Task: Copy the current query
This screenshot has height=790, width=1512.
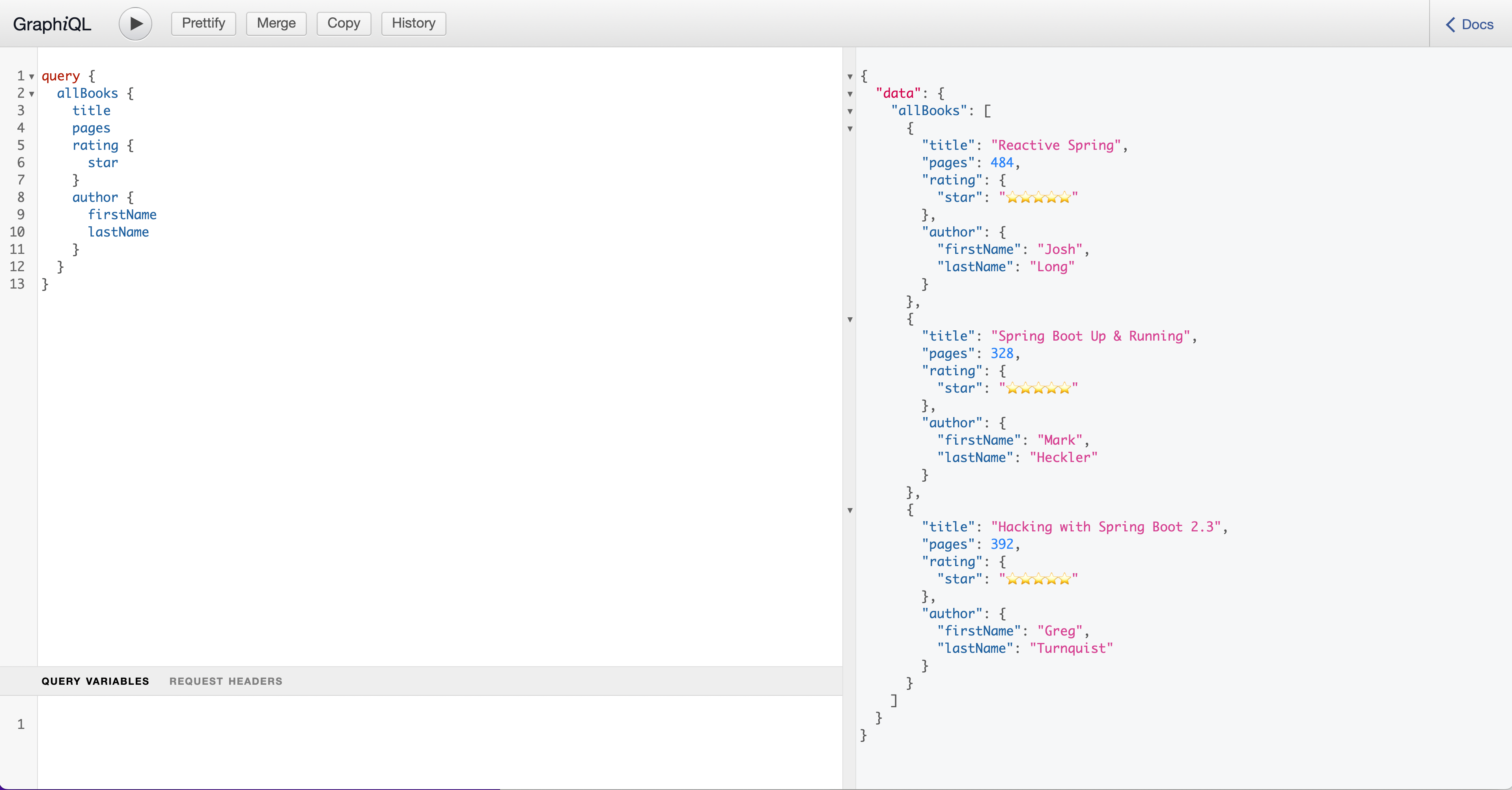Action: (343, 24)
